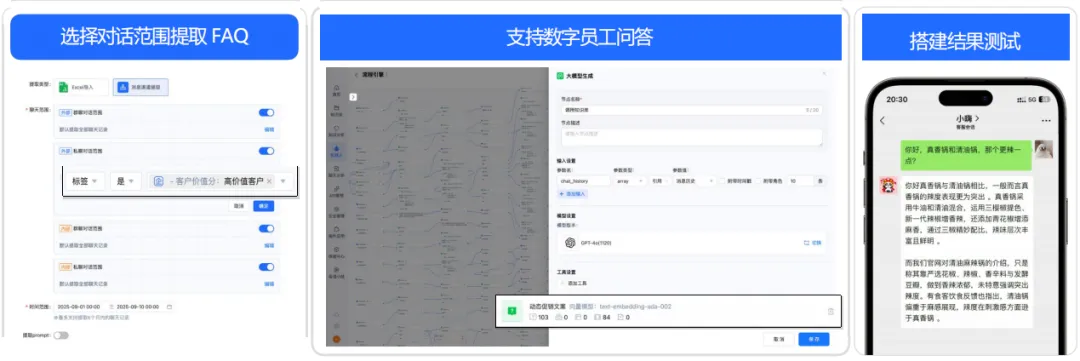The height and width of the screenshot is (361, 1080).
Task: Click cancel button in model panel
Action: (780, 340)
